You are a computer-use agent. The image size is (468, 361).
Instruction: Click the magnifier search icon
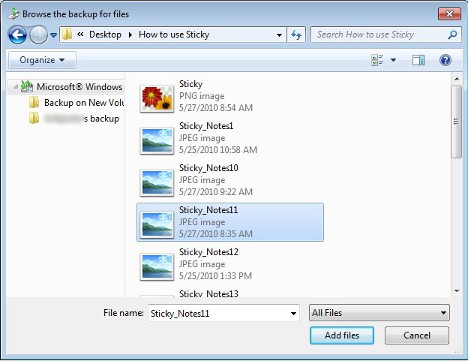452,34
